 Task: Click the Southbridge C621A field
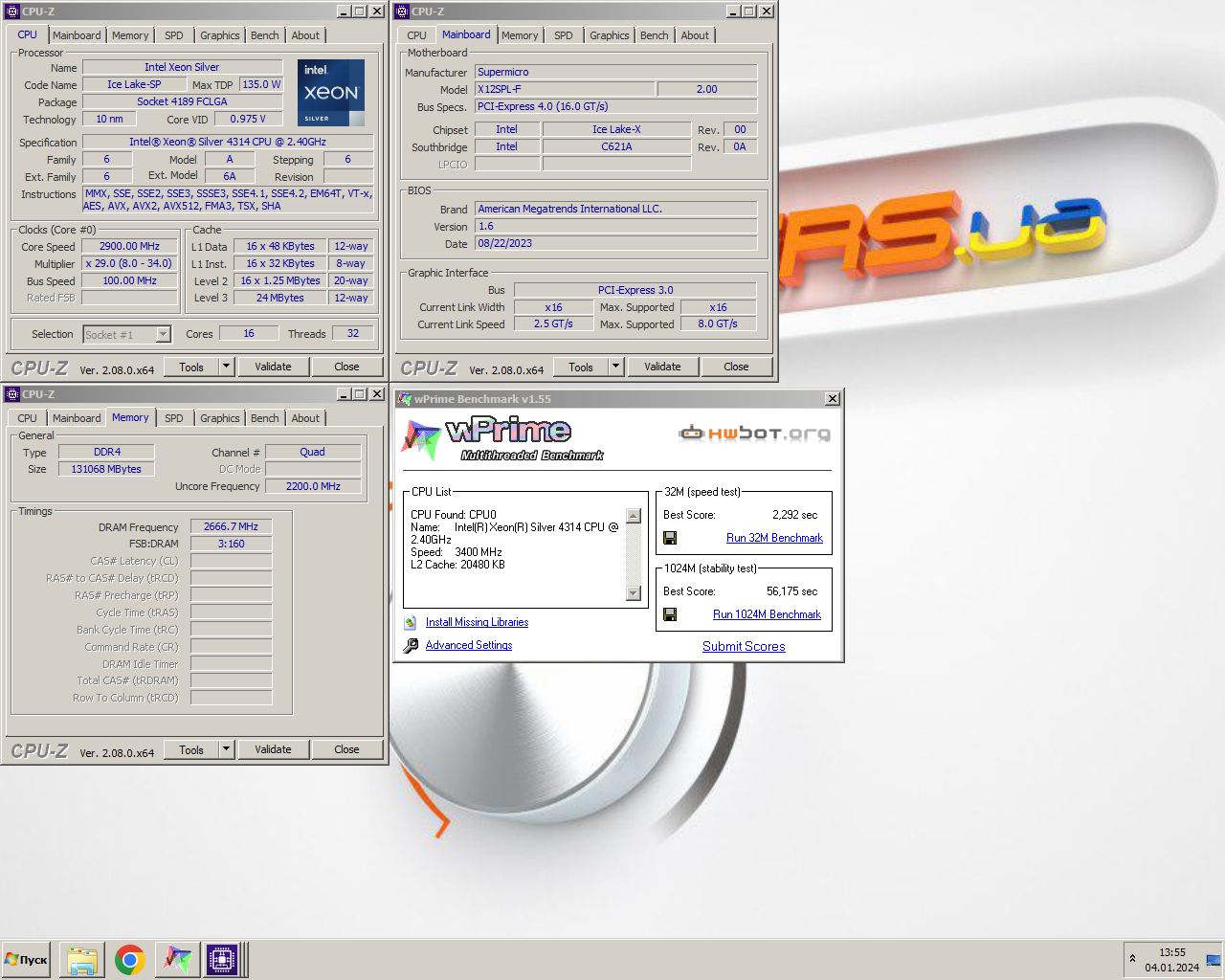(616, 146)
